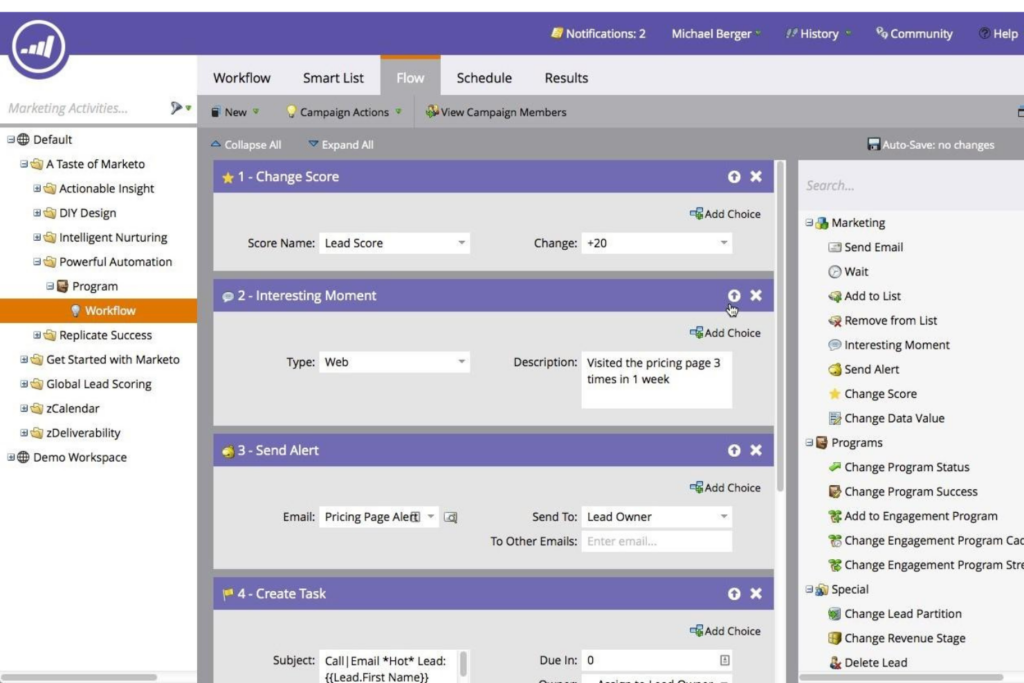
Task: Select the Flow tab
Action: click(x=410, y=78)
